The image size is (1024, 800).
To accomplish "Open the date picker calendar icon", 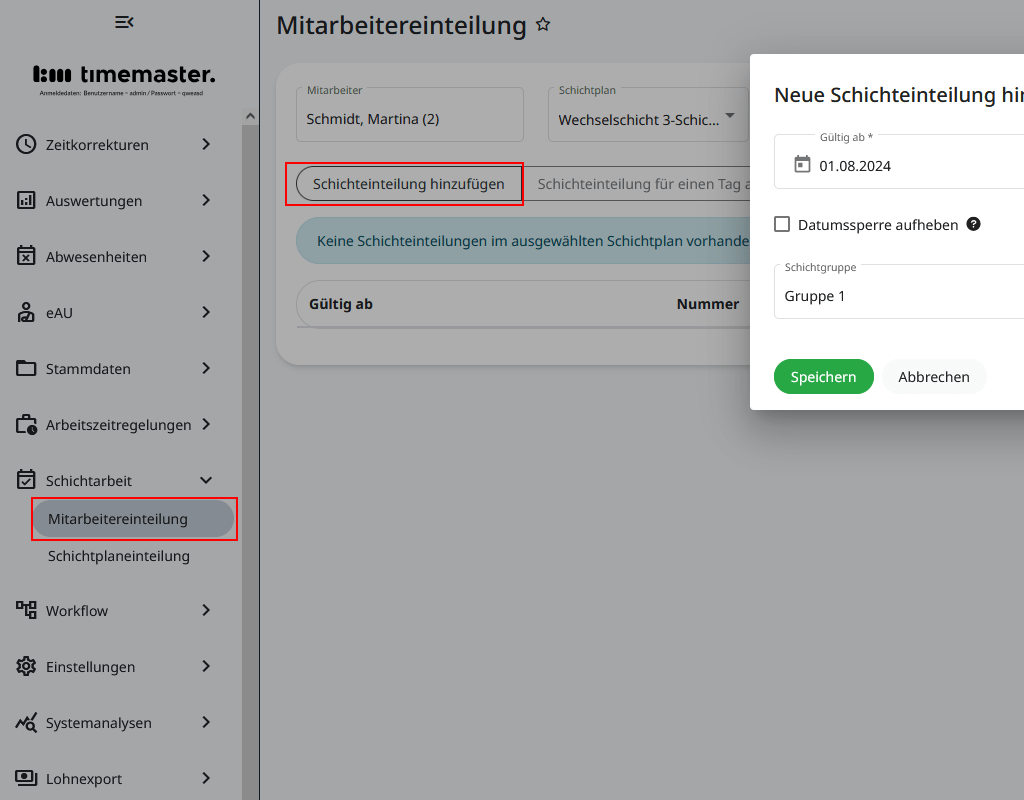I will tap(801, 163).
